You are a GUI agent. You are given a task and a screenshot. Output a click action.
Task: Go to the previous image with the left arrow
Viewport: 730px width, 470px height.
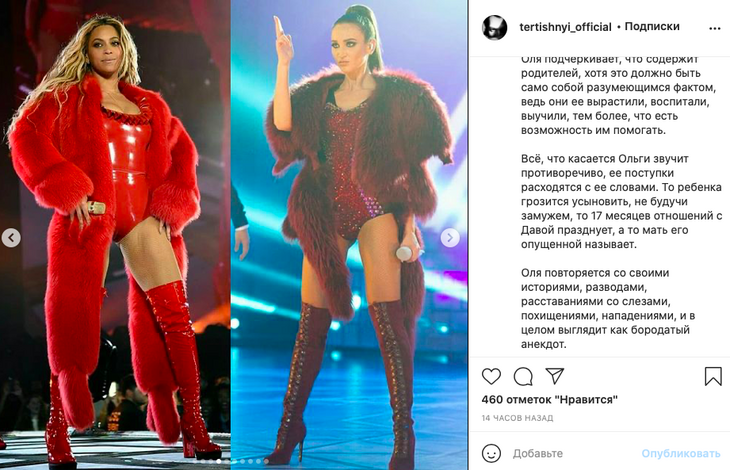[x=11, y=238]
